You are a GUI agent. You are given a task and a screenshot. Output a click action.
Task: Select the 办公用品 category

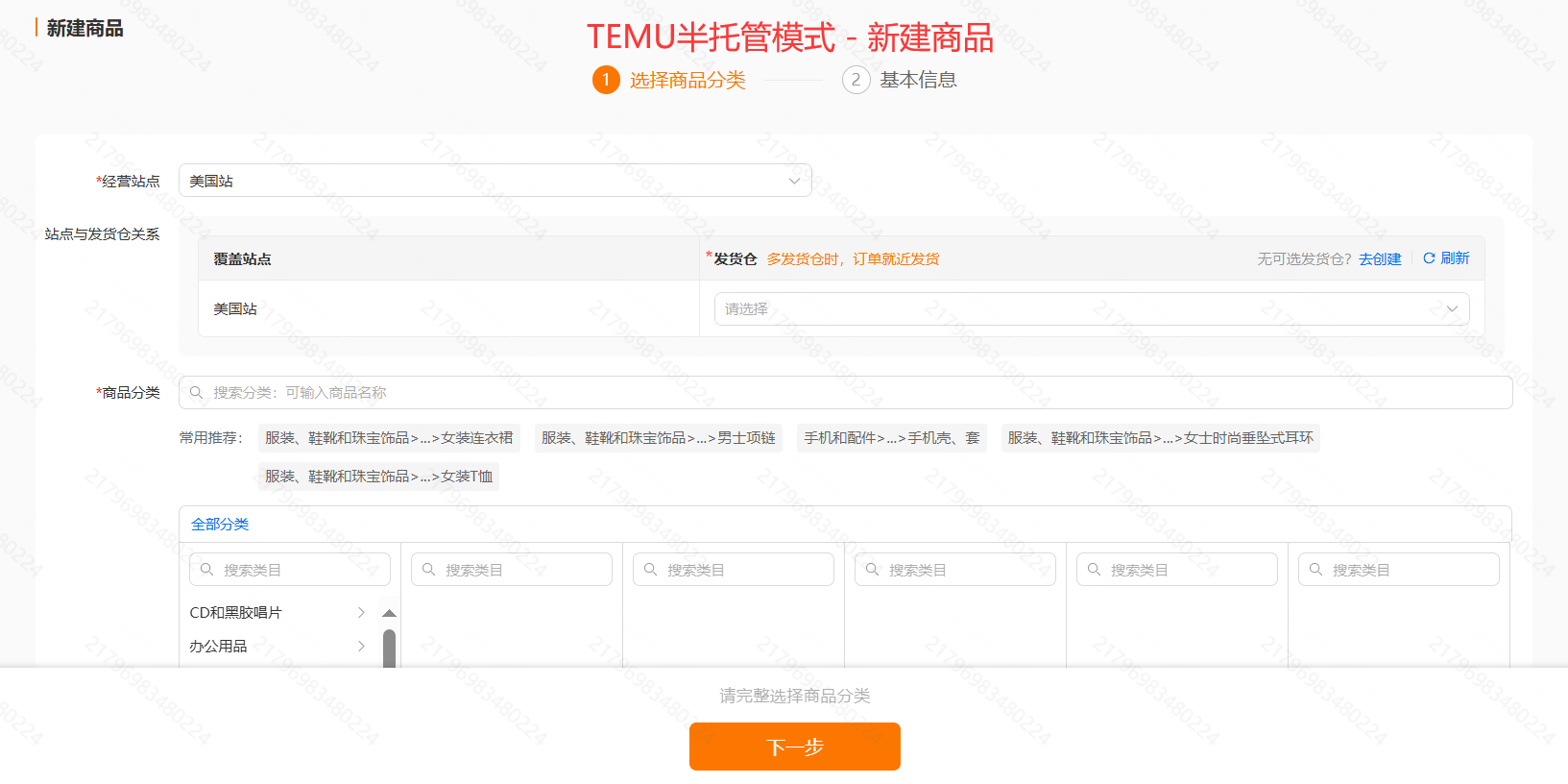click(218, 646)
